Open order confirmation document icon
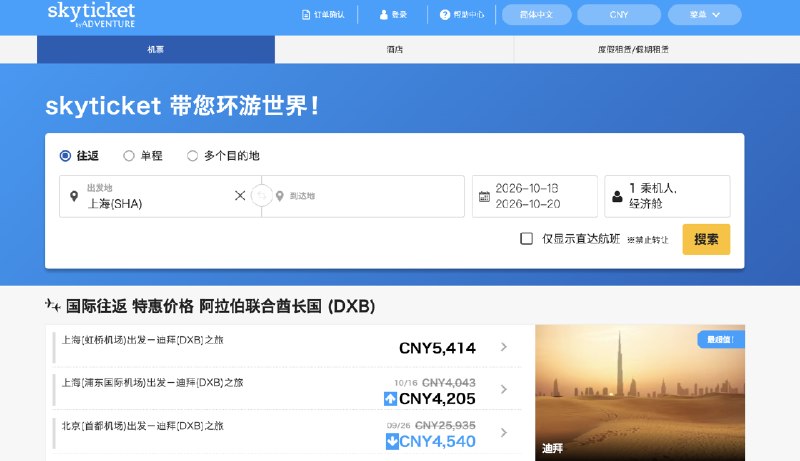This screenshot has width=800, height=461. pyautogui.click(x=306, y=15)
